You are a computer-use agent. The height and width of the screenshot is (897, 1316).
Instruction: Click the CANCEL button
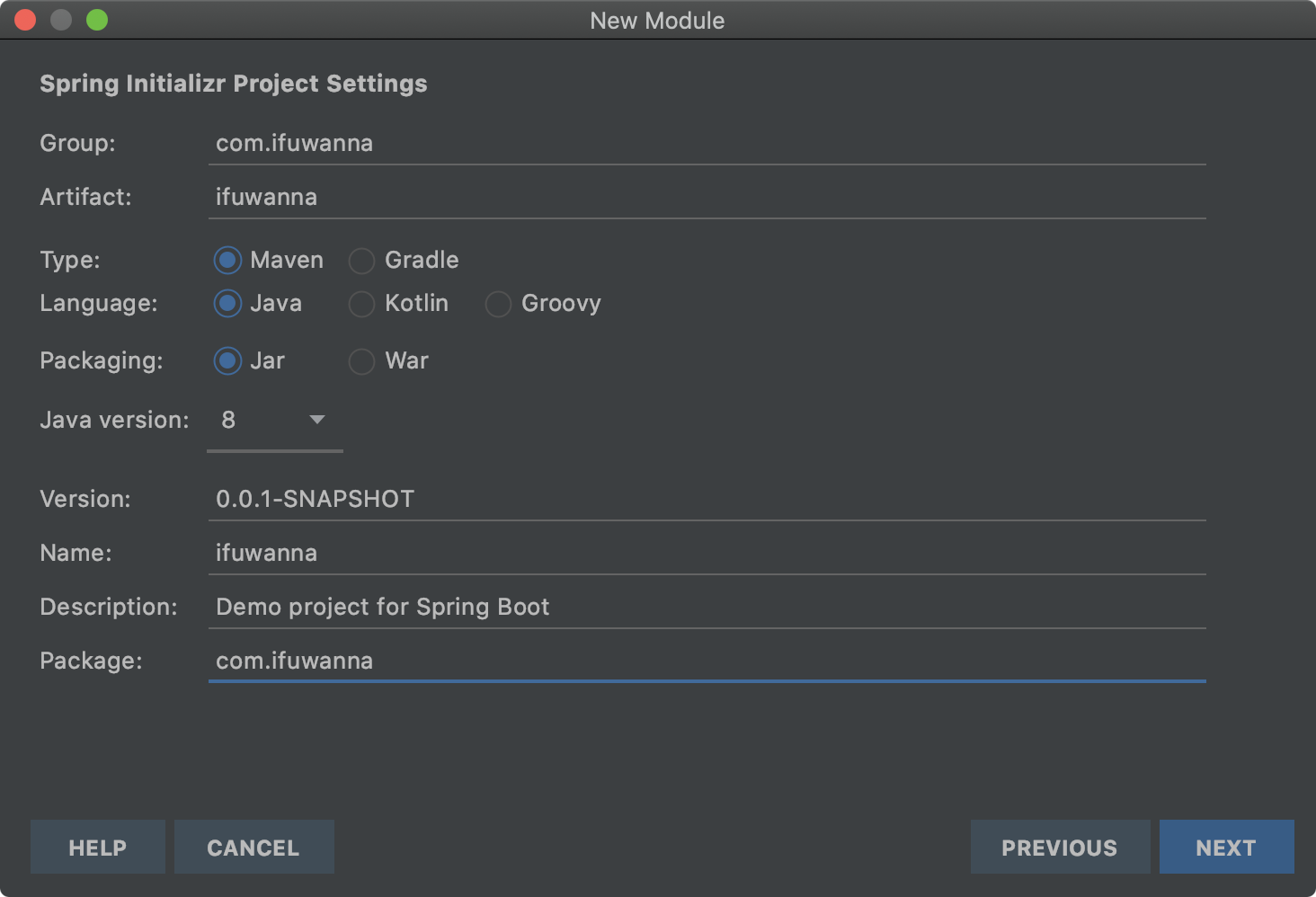tap(253, 847)
